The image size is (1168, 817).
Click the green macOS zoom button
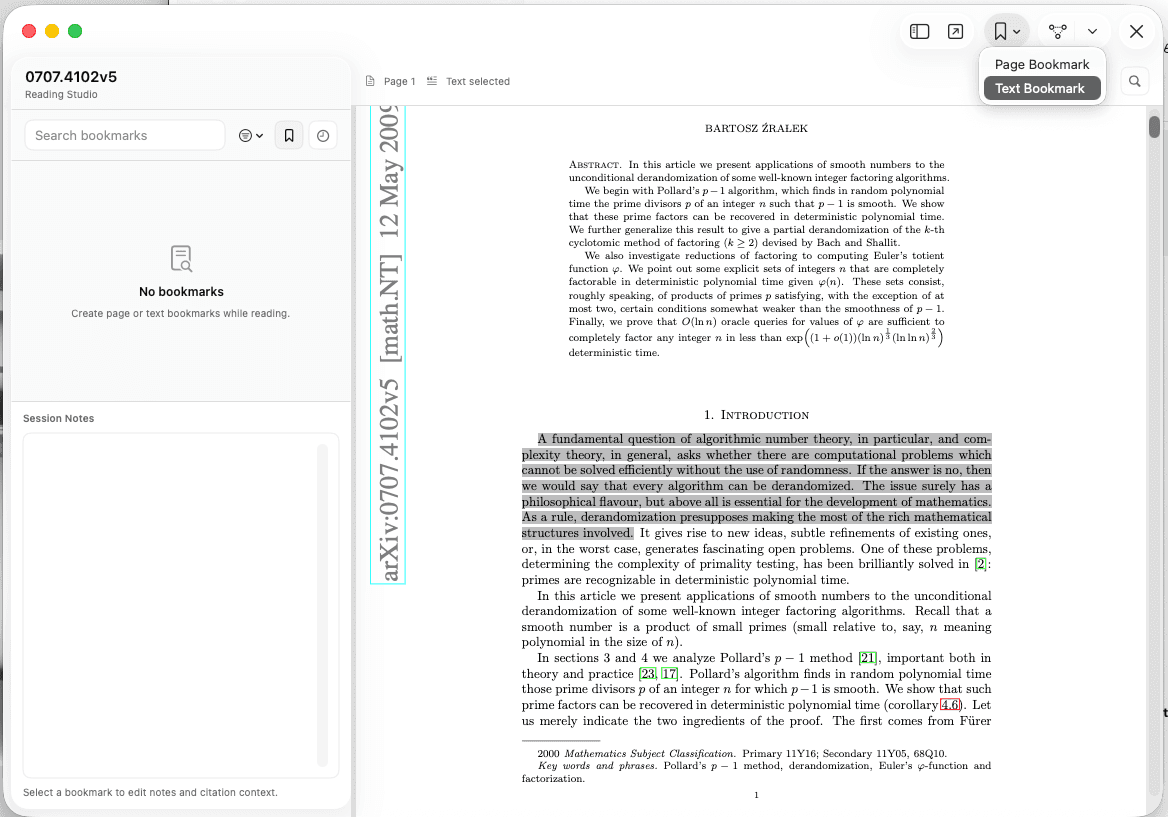[75, 31]
